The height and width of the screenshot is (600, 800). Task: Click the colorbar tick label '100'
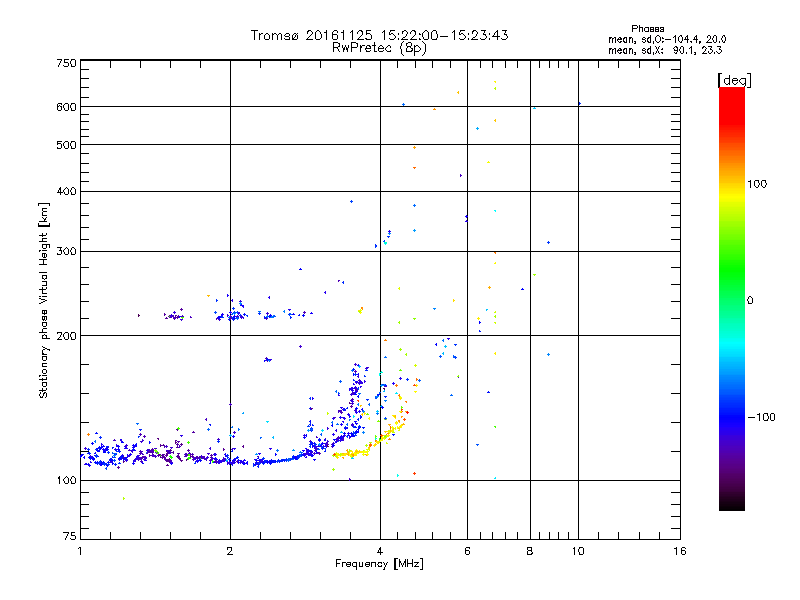[x=757, y=184]
